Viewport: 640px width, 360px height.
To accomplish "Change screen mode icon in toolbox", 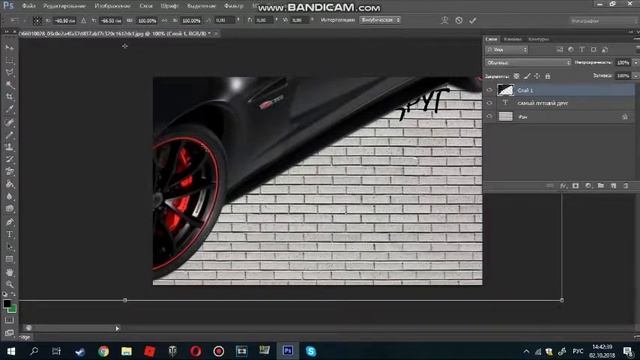I will 9,332.
